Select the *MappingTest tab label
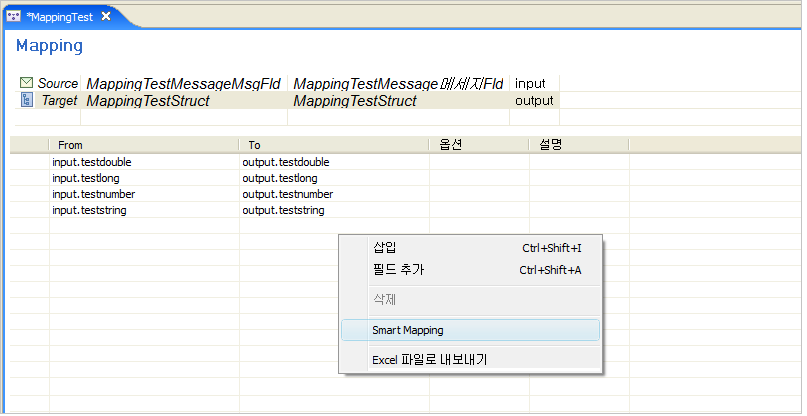This screenshot has height=416, width=807. point(60,17)
